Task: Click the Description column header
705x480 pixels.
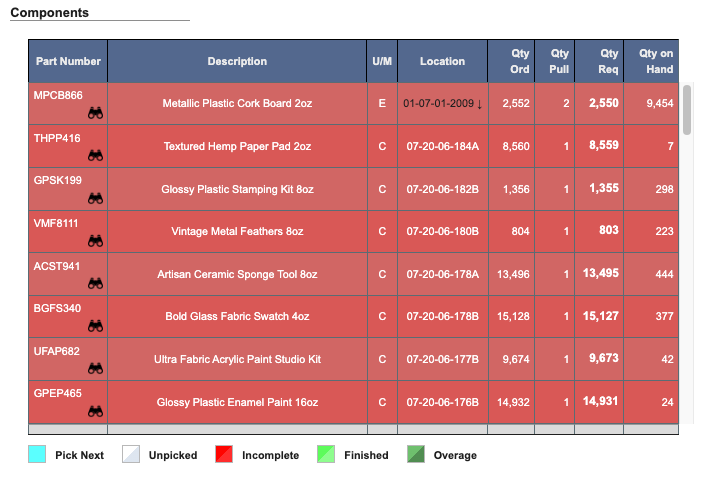Action: [x=237, y=61]
